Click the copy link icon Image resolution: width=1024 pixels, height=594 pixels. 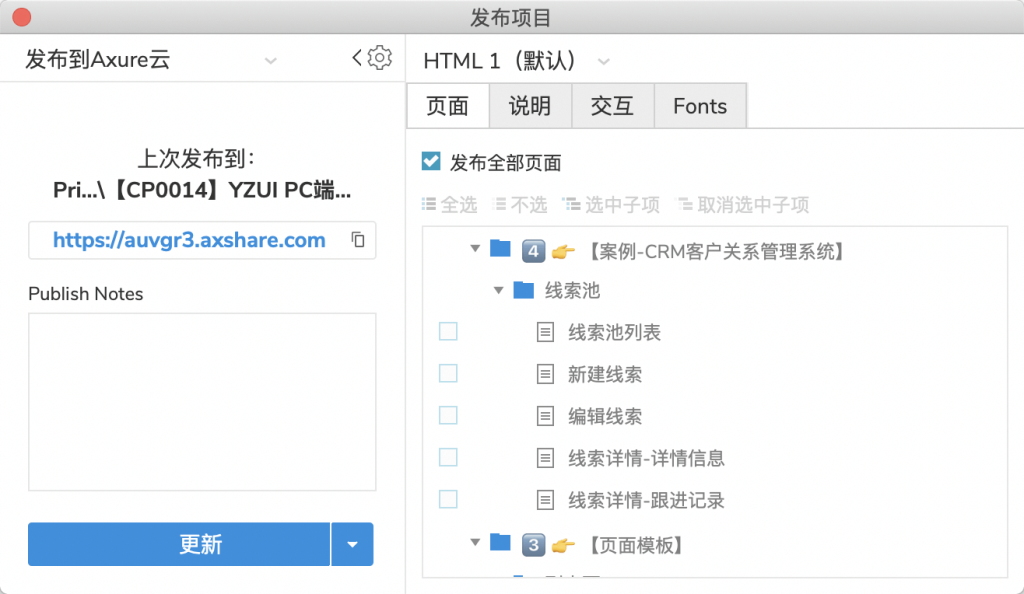tap(357, 240)
